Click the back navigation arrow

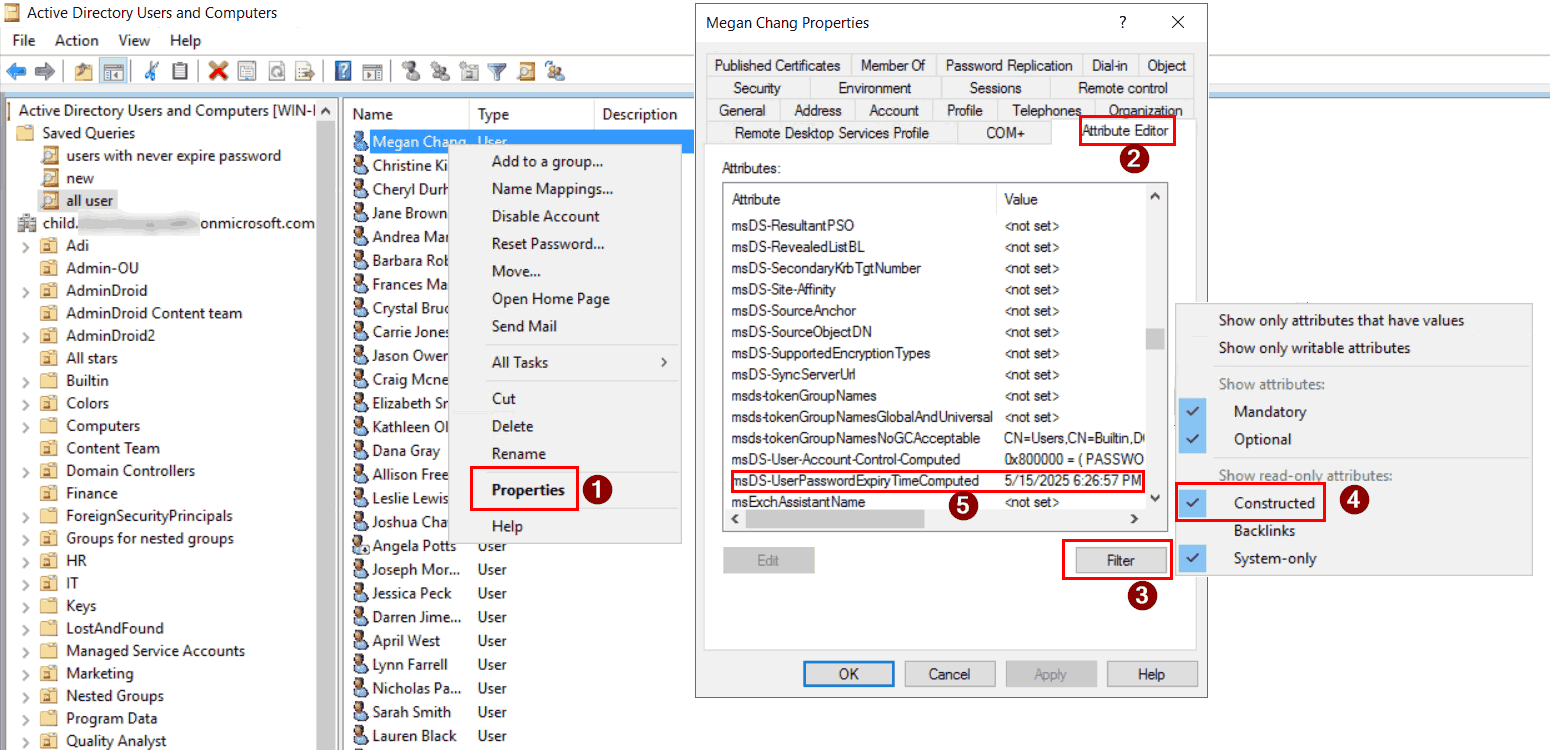[15, 71]
